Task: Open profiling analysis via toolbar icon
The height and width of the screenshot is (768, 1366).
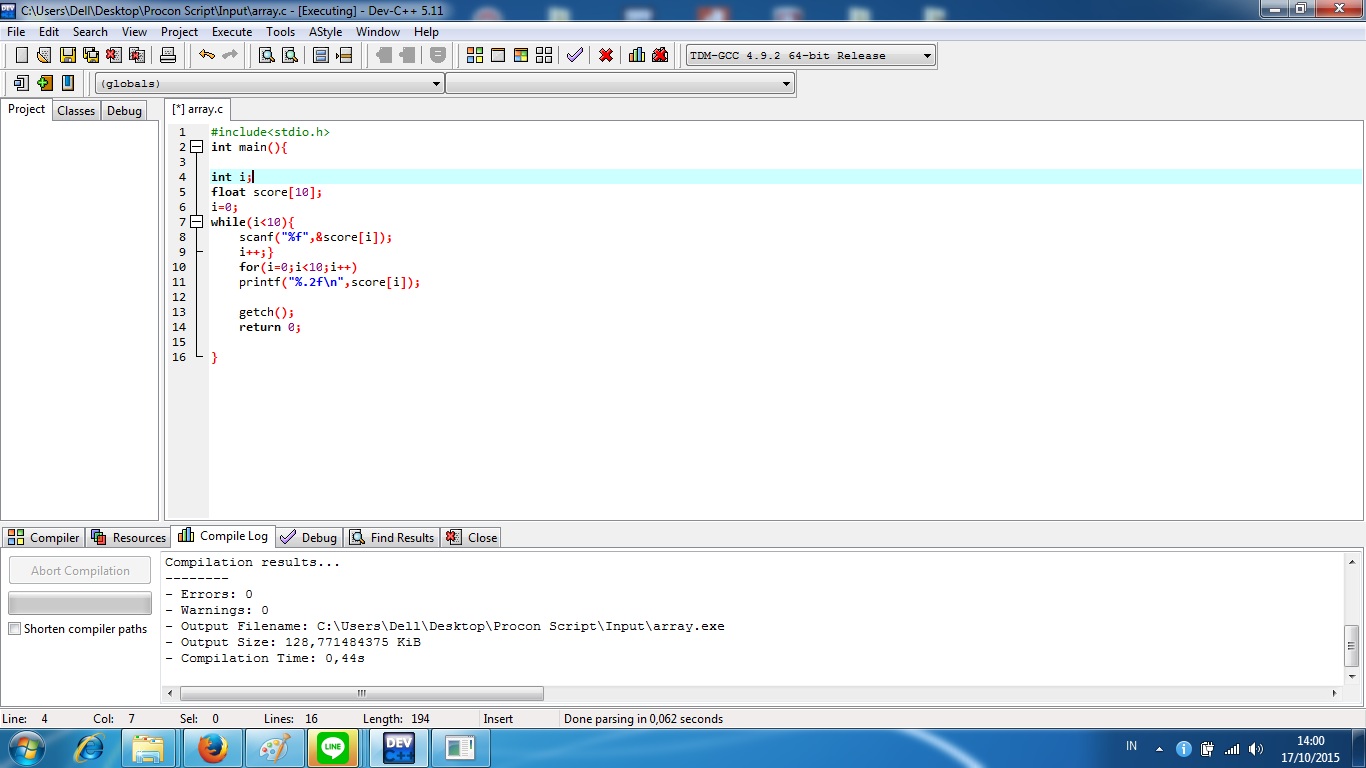Action: click(637, 55)
